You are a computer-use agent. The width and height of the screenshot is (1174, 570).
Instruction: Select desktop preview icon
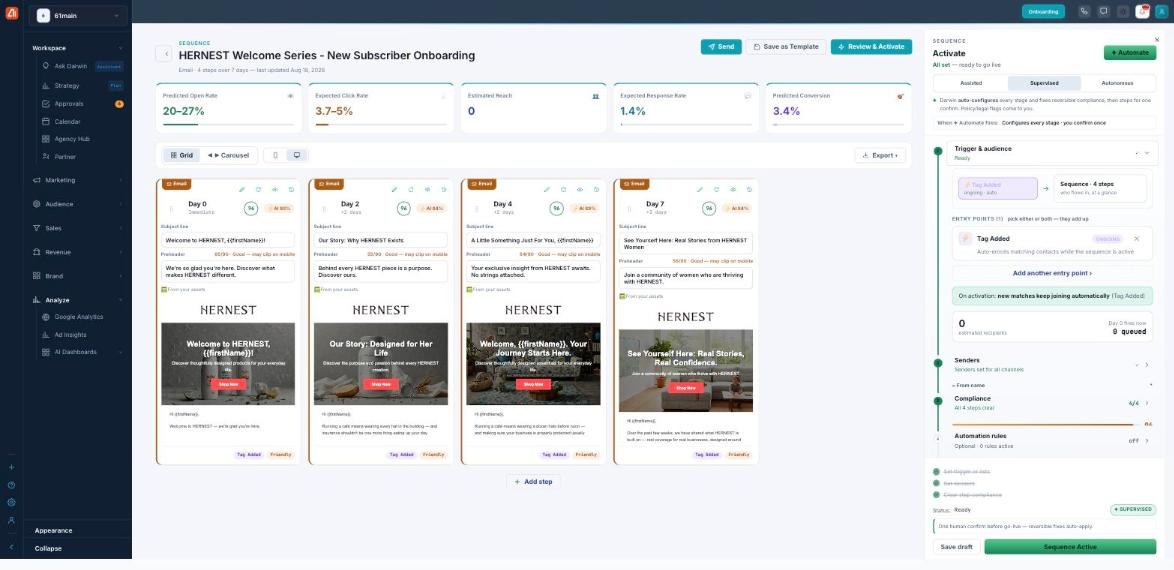point(296,155)
